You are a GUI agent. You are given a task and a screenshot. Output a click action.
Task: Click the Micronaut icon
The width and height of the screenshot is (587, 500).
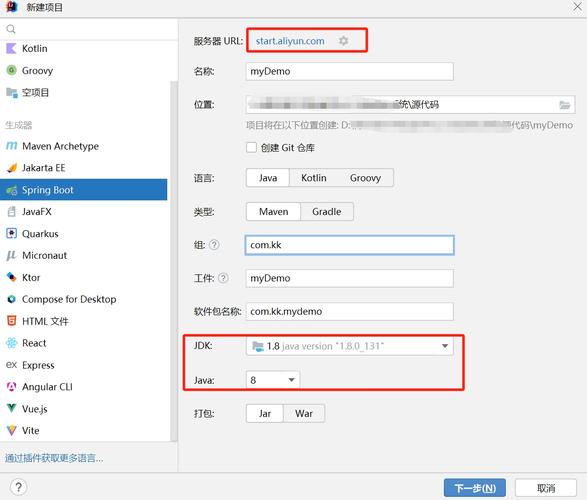12,255
